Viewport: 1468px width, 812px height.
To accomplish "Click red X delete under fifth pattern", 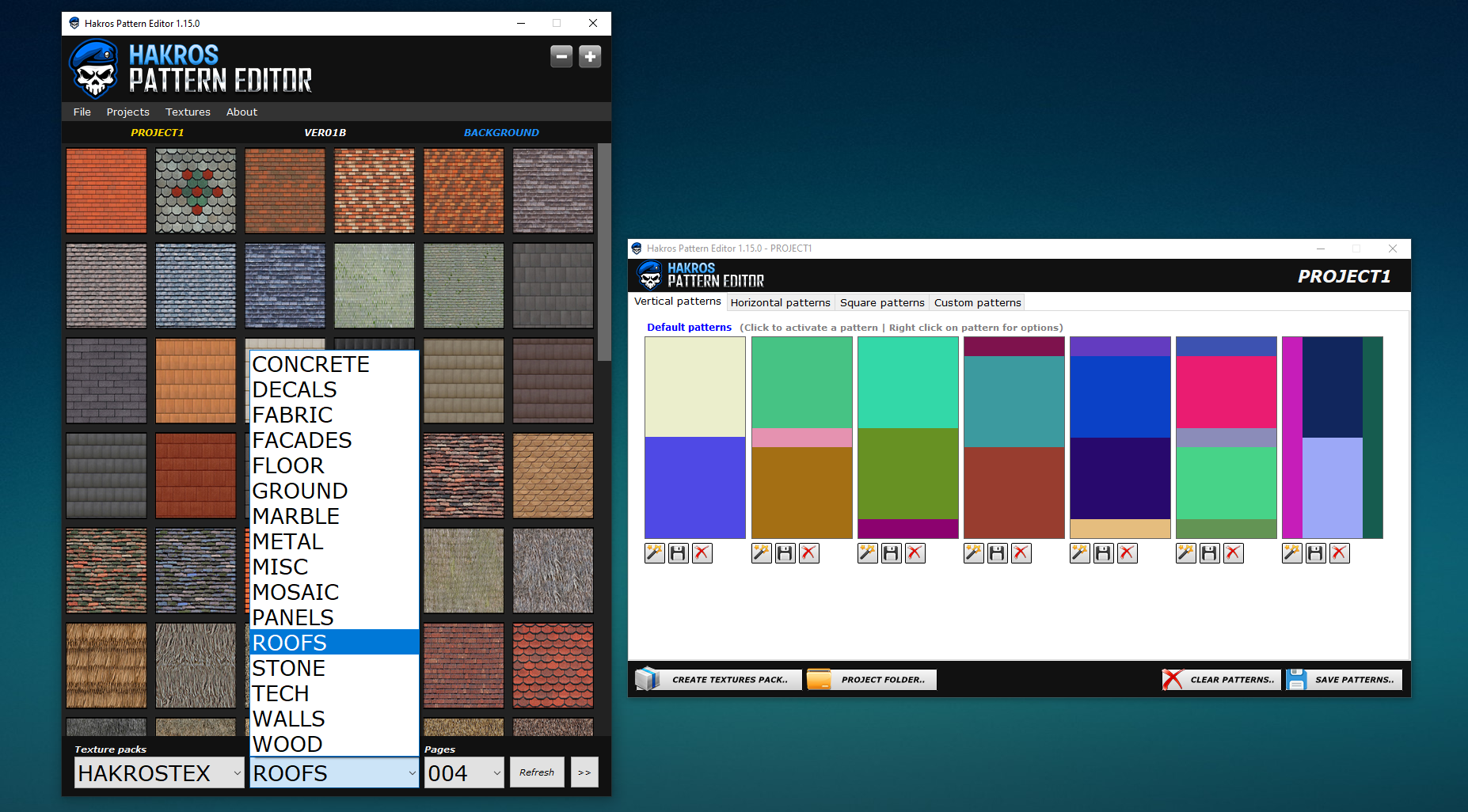I will point(1128,553).
